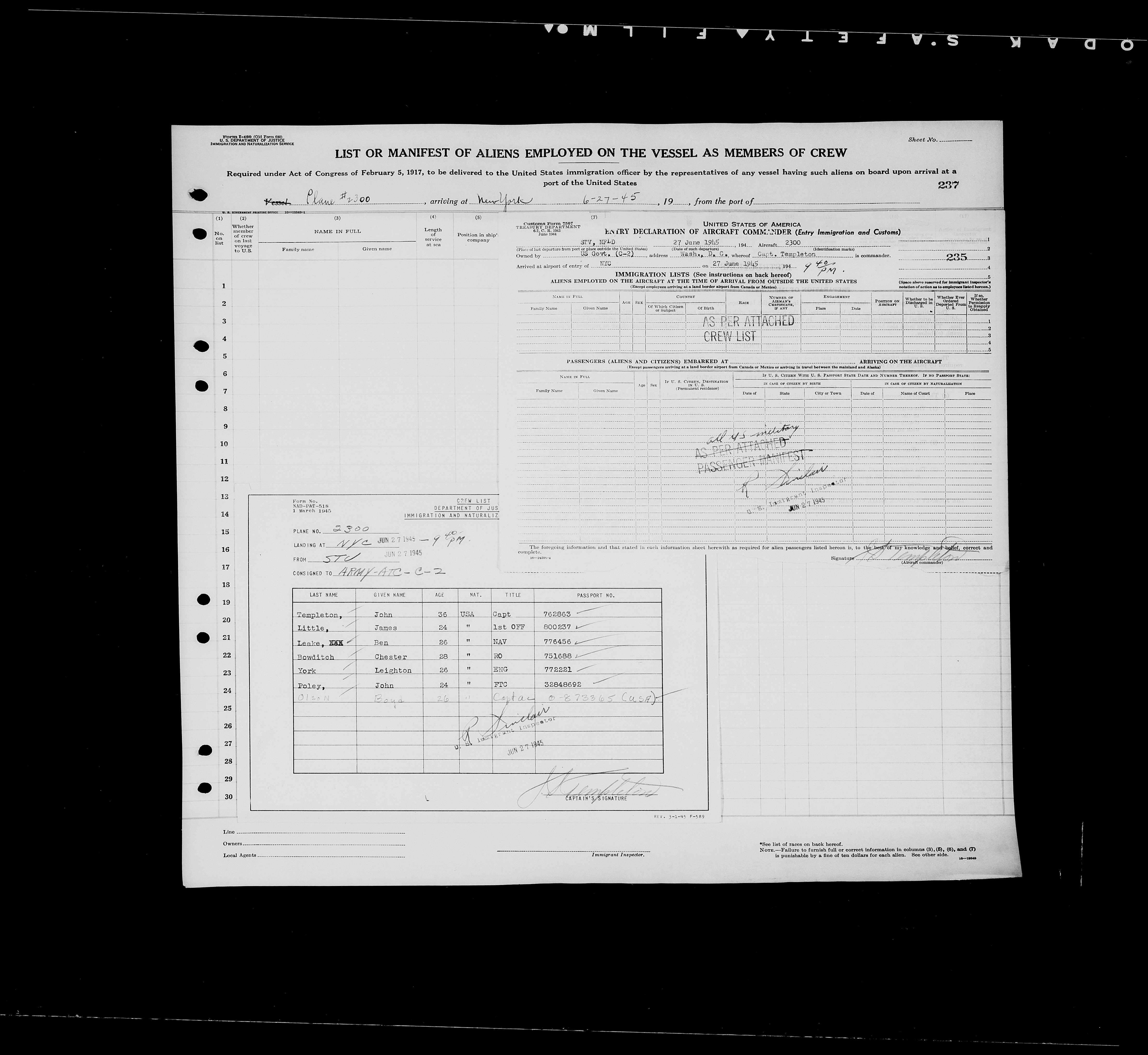Click passport number '762863'
Screen dimensions: 1148x1055
[557, 615]
